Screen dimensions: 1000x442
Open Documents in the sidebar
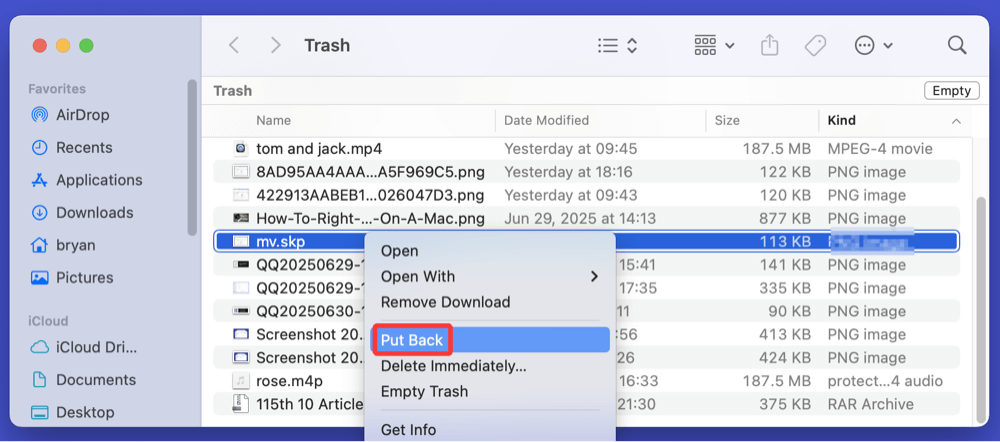click(83, 380)
